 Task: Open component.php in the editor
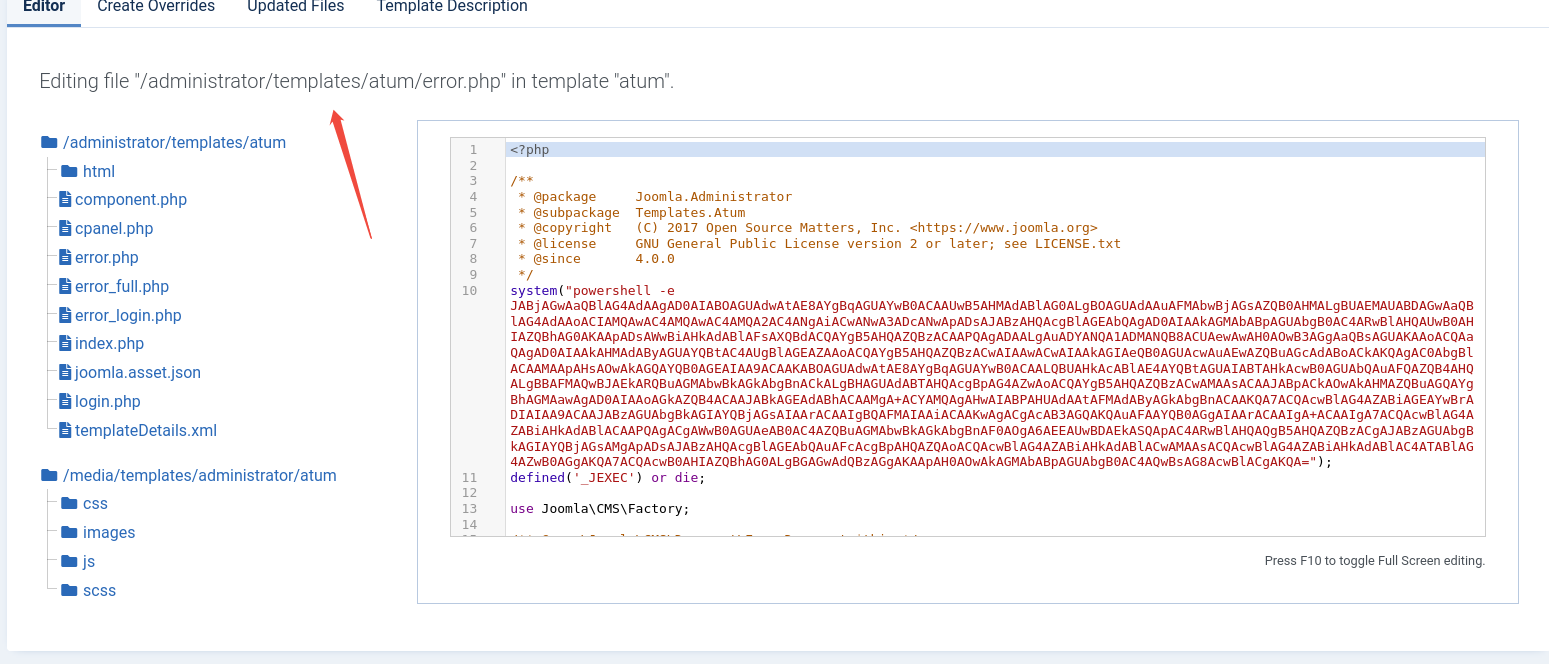pos(131,200)
